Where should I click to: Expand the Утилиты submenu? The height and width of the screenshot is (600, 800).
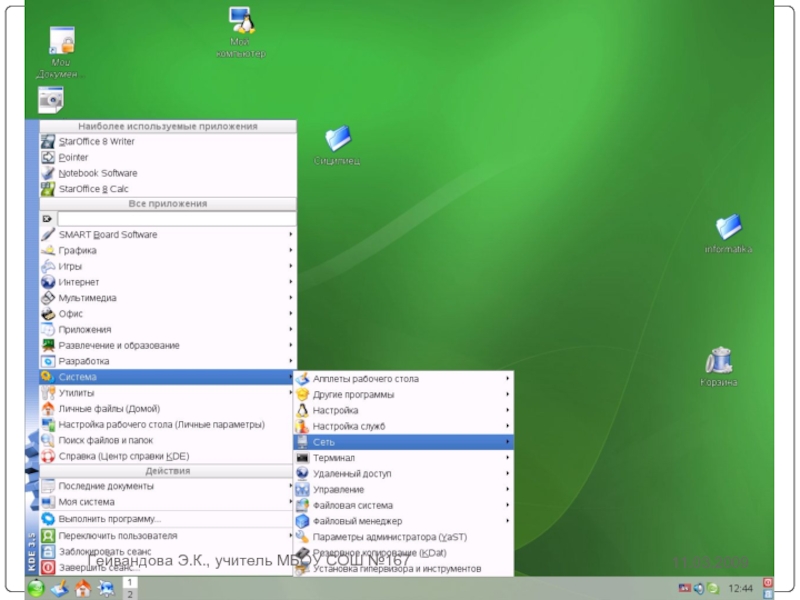(x=167, y=393)
